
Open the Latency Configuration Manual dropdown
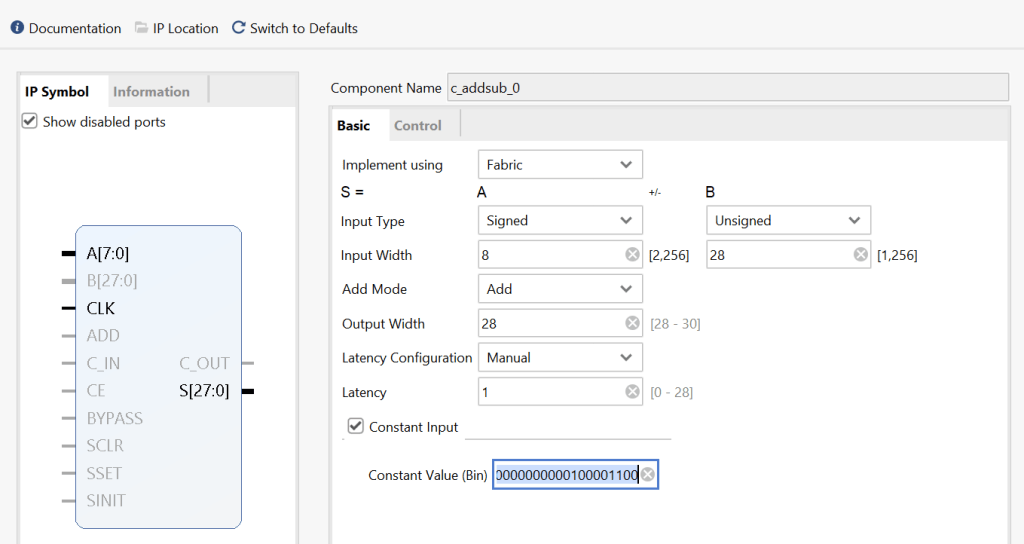pyautogui.click(x=560, y=357)
